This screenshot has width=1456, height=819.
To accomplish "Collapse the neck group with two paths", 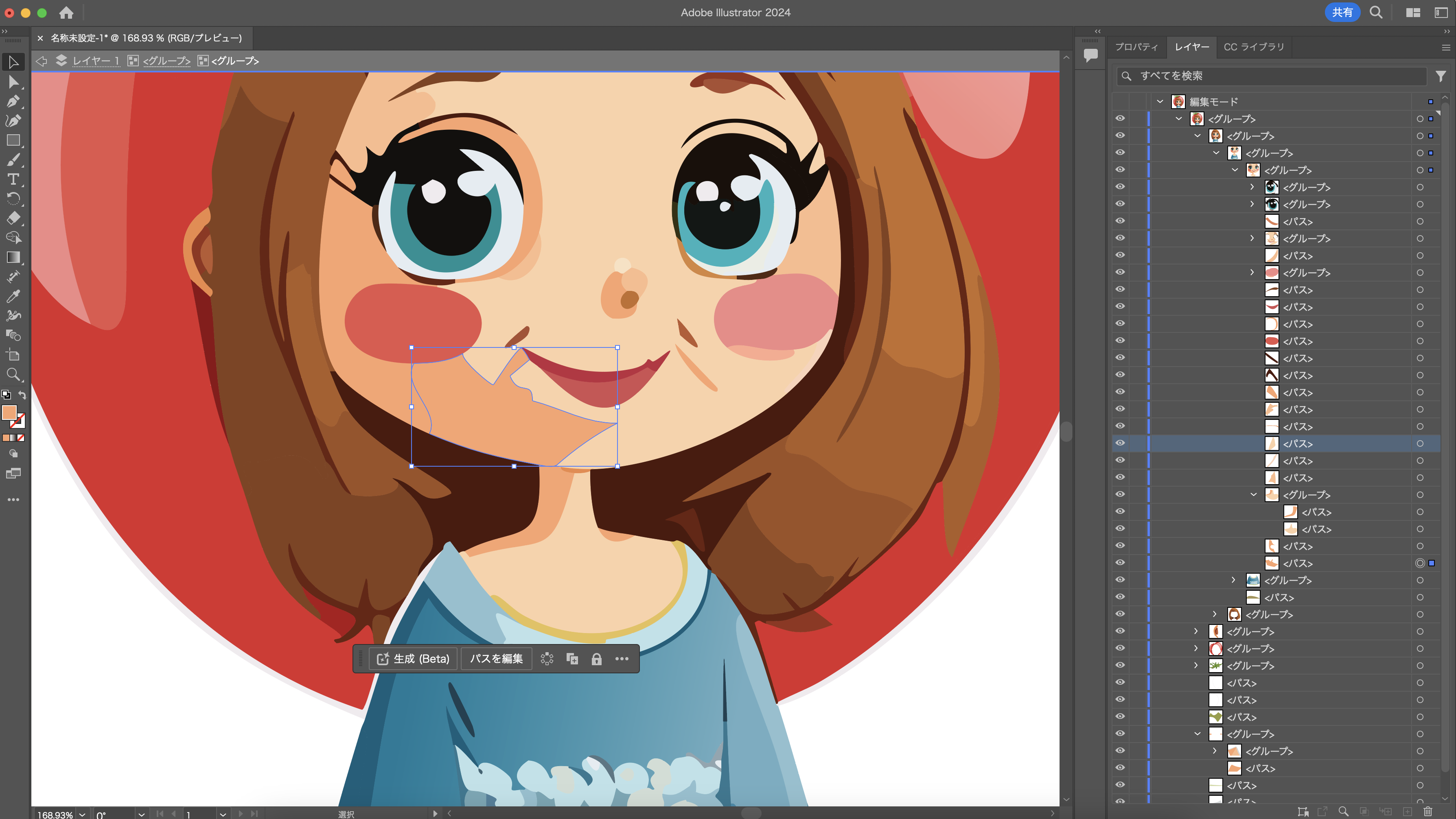I will [1253, 495].
